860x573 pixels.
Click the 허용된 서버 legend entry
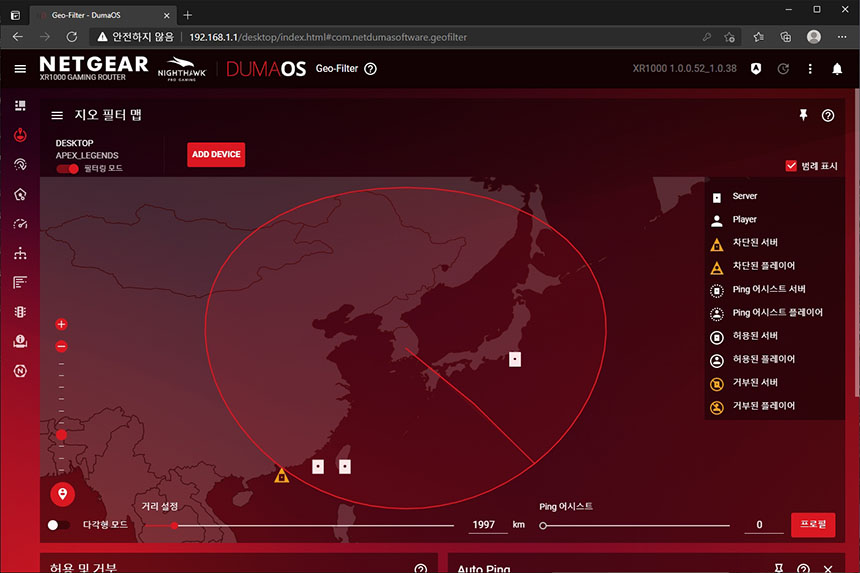coord(744,336)
